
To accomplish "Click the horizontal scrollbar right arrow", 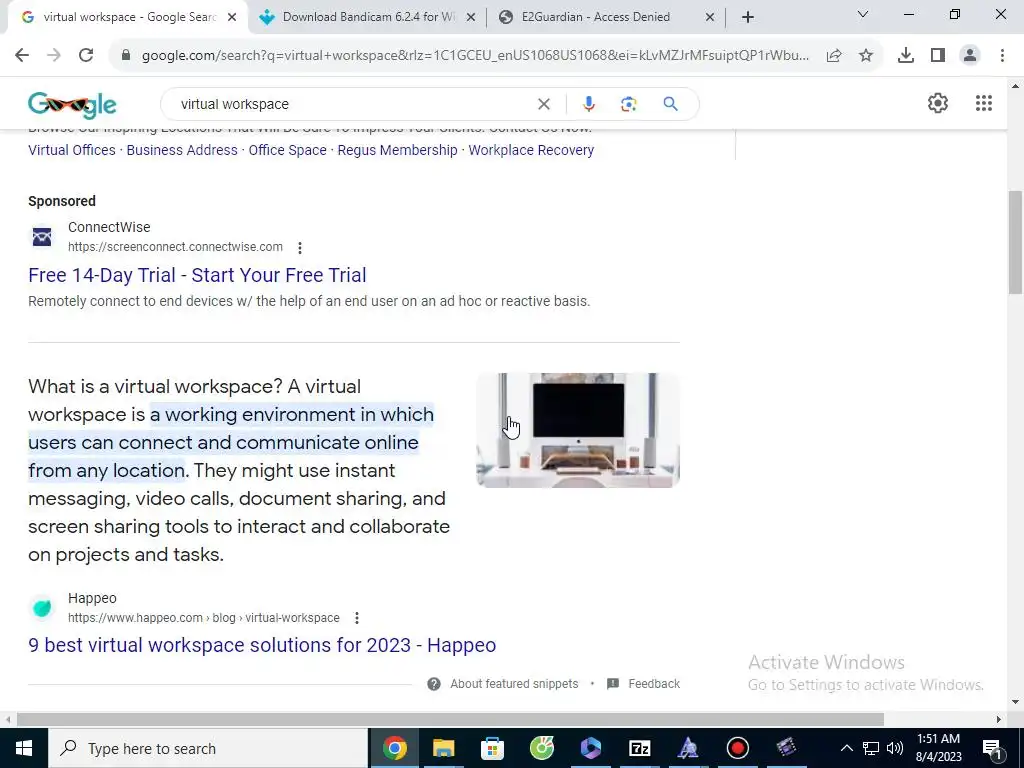I will 999,719.
